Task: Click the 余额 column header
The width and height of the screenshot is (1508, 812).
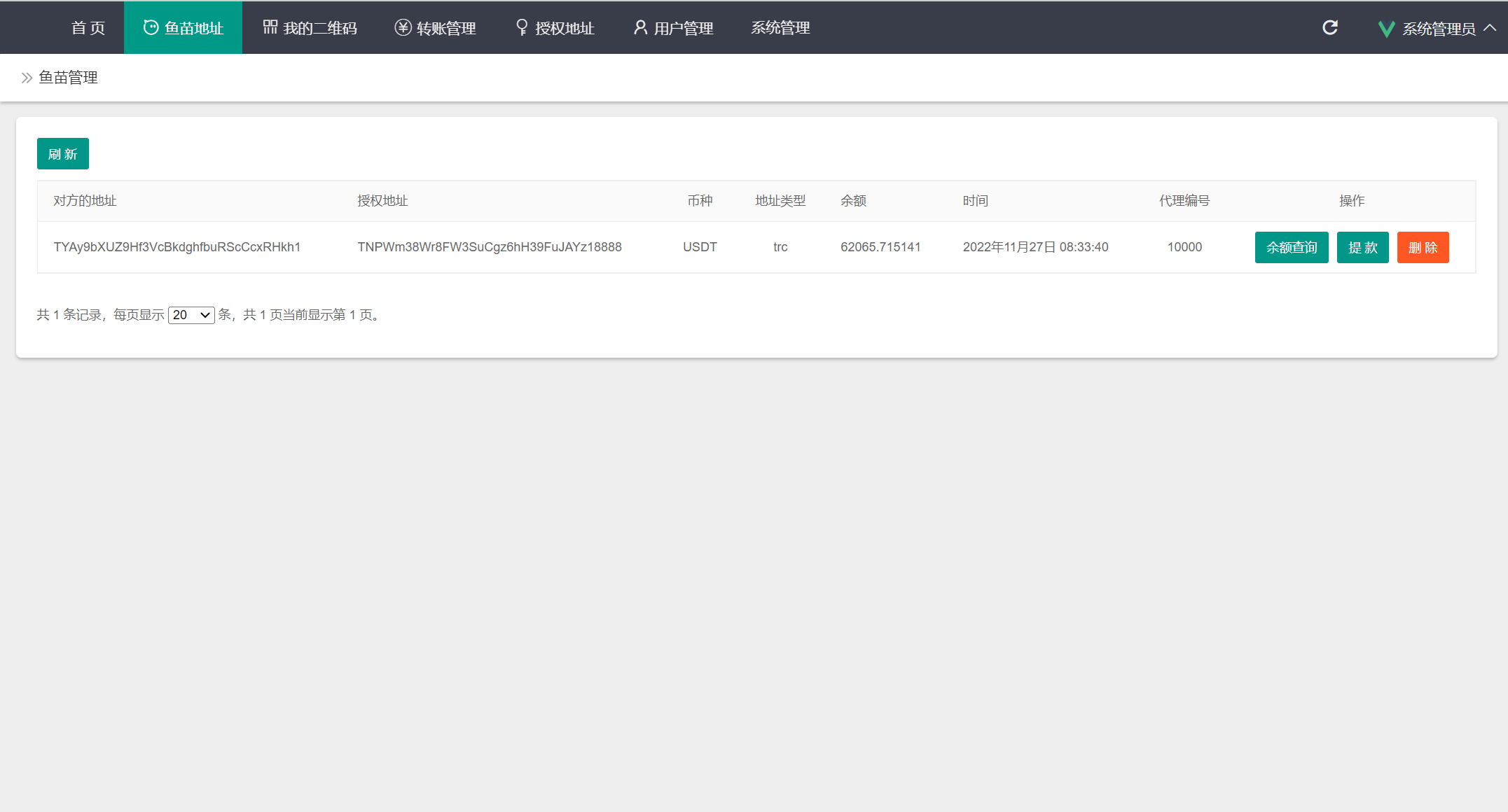Action: coord(854,201)
